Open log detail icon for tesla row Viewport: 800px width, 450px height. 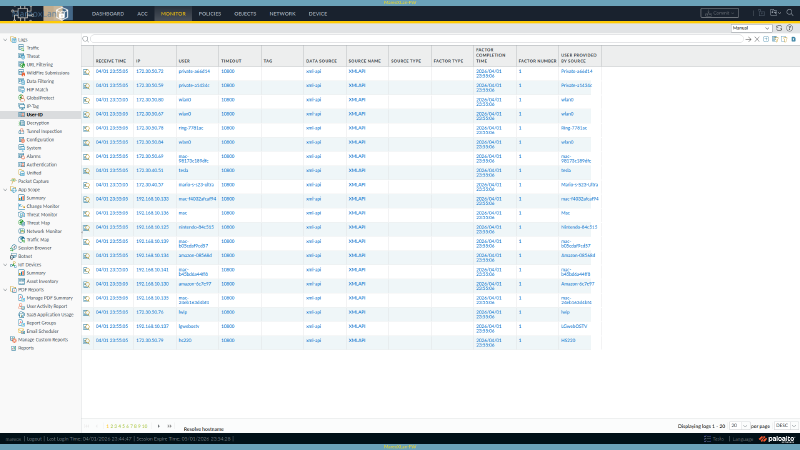86,171
